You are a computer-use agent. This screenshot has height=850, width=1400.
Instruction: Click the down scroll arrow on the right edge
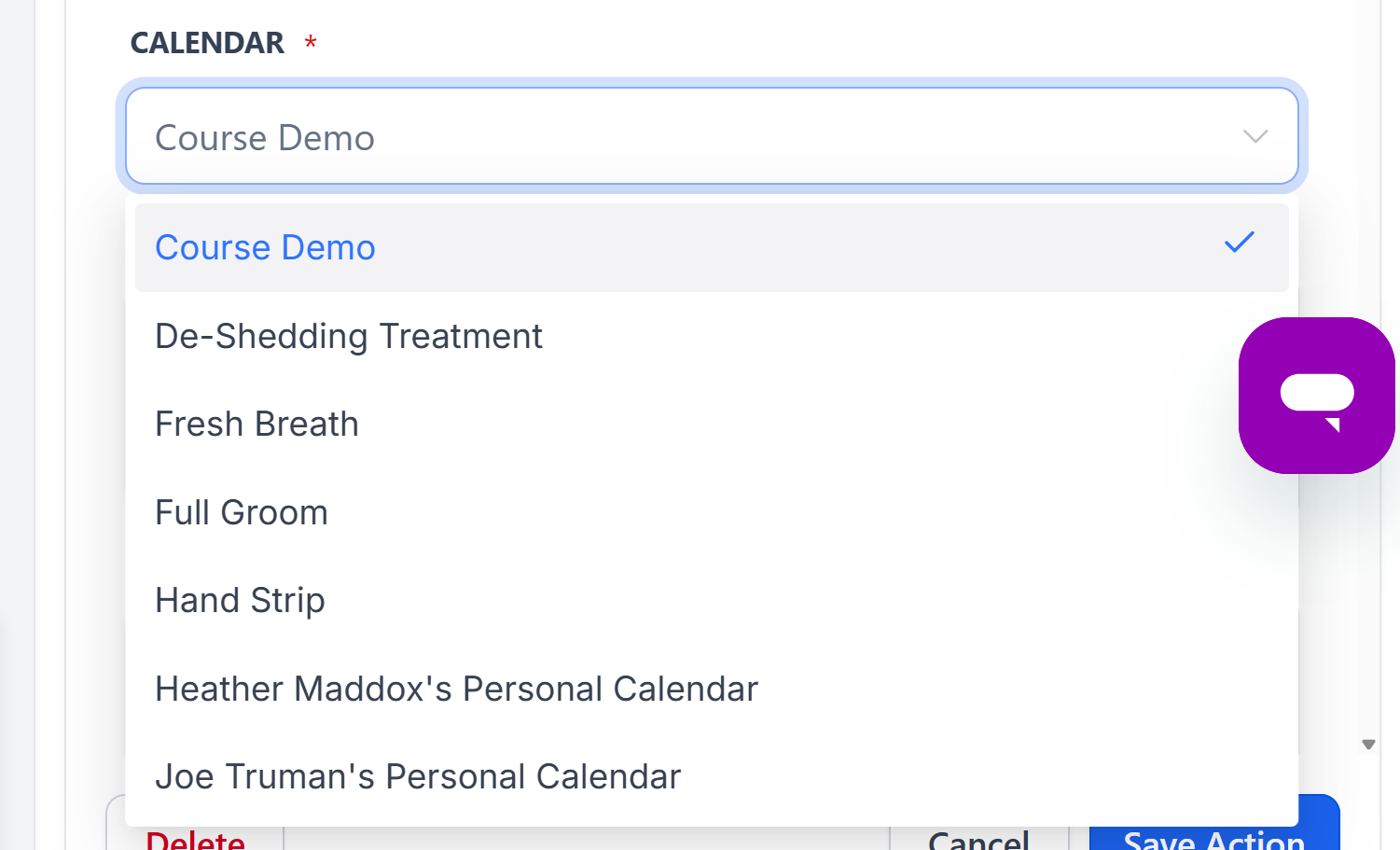pyautogui.click(x=1368, y=744)
